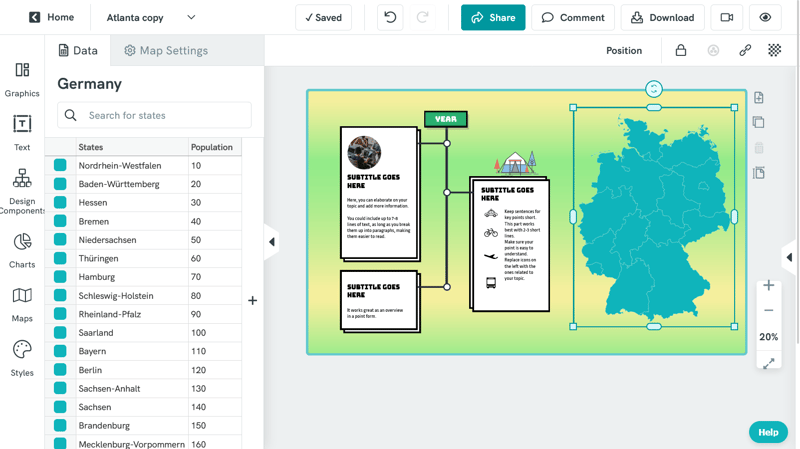Zoom in with the plus button
The height and width of the screenshot is (449, 800).
769,286
